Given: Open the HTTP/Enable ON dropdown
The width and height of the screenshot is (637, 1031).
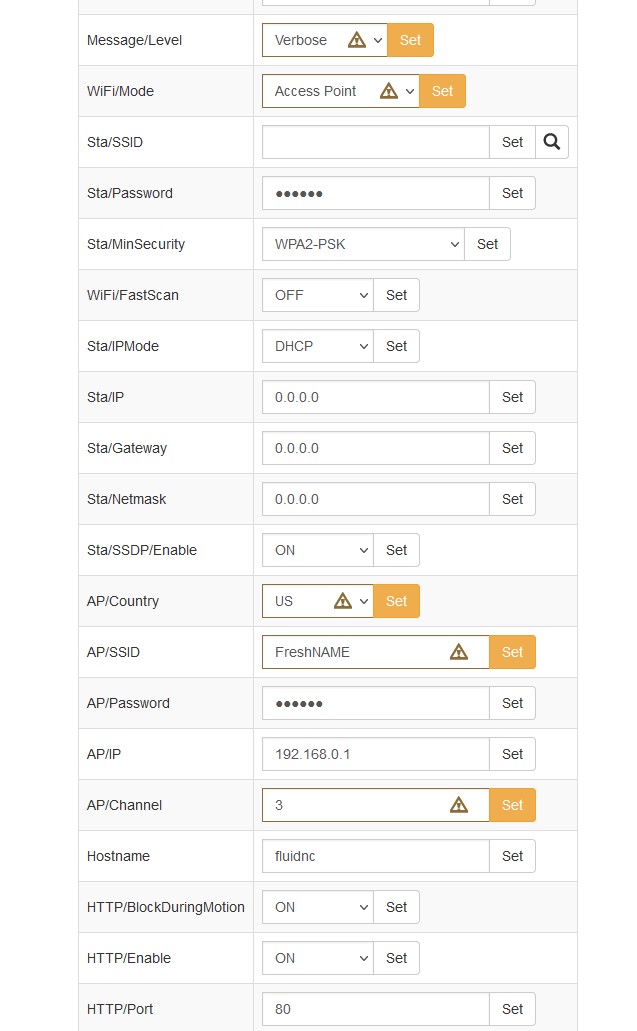Looking at the screenshot, I should coord(317,958).
